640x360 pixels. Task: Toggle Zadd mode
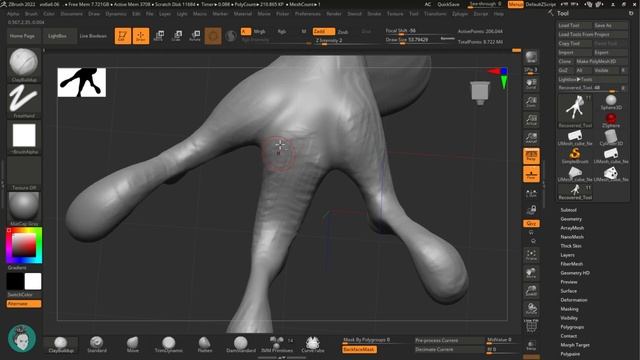coord(324,31)
